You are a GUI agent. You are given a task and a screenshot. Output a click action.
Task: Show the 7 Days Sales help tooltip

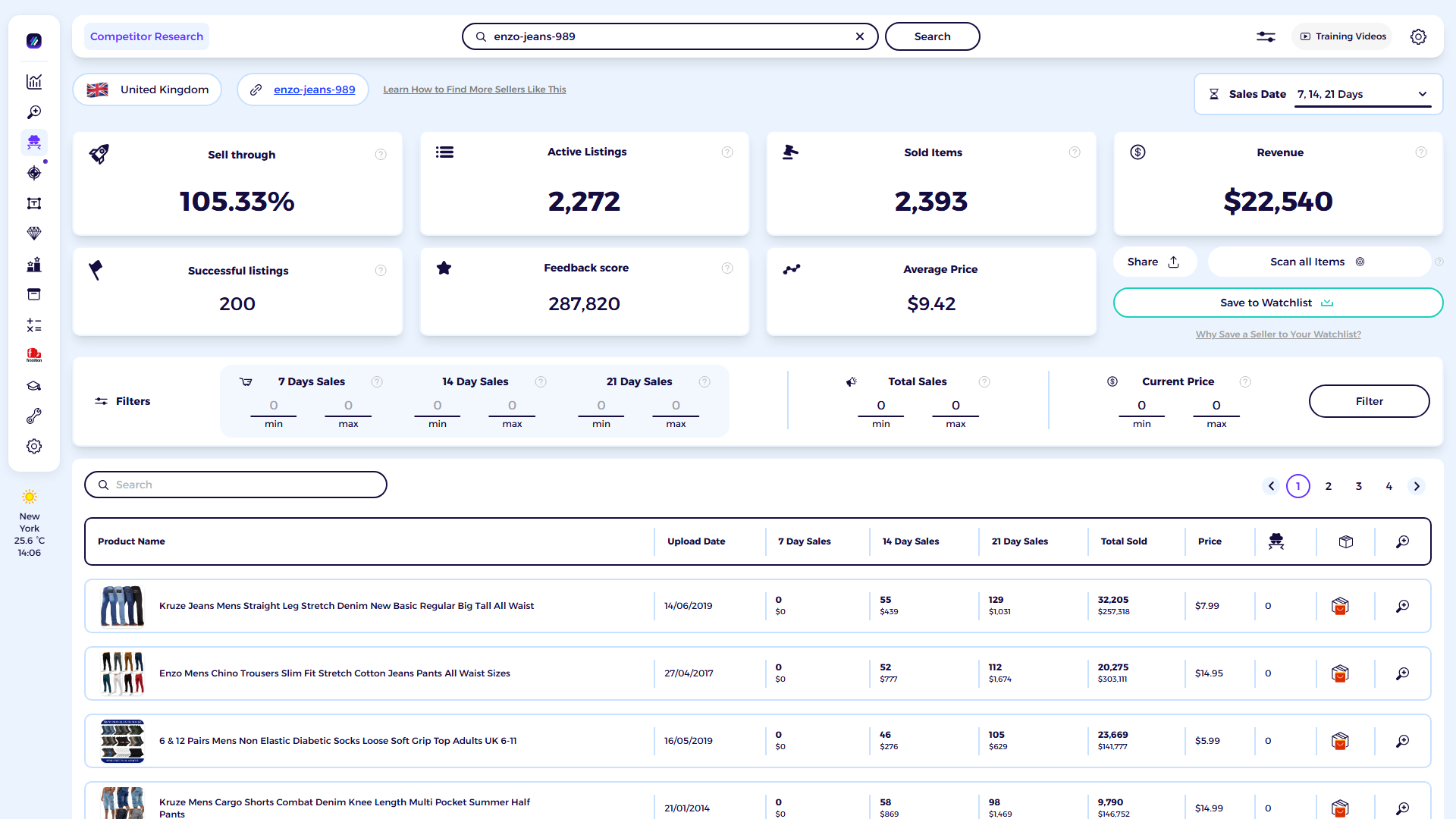pyautogui.click(x=377, y=382)
